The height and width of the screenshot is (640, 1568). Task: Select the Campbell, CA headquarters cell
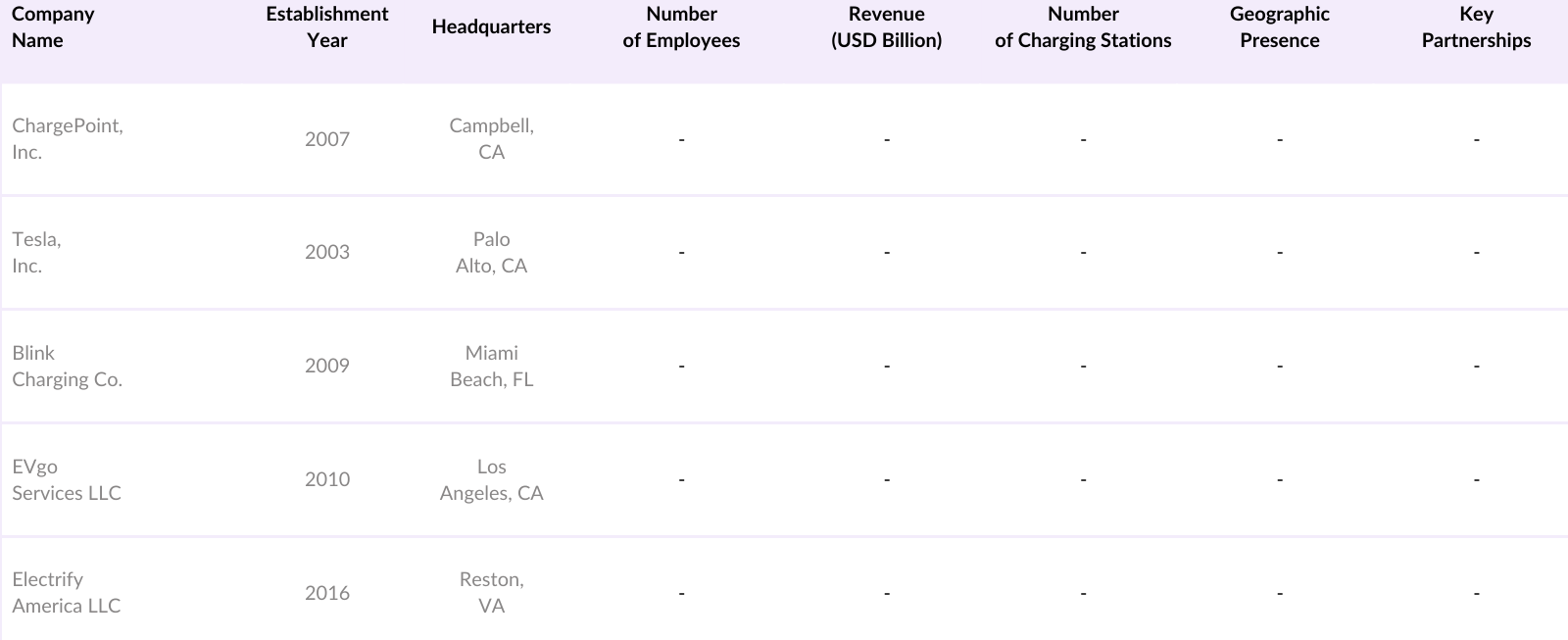(491, 139)
